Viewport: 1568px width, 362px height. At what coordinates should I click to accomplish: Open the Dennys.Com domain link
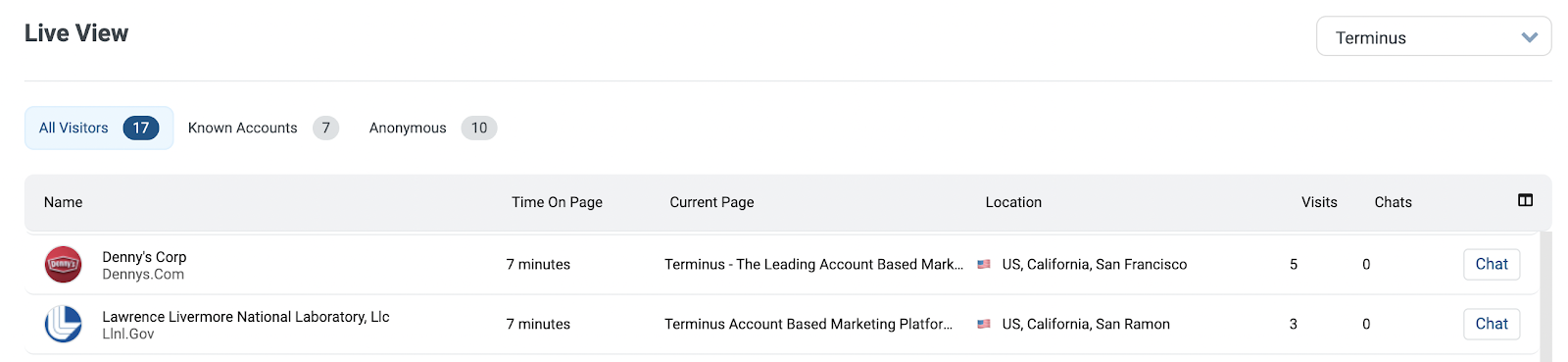point(143,275)
